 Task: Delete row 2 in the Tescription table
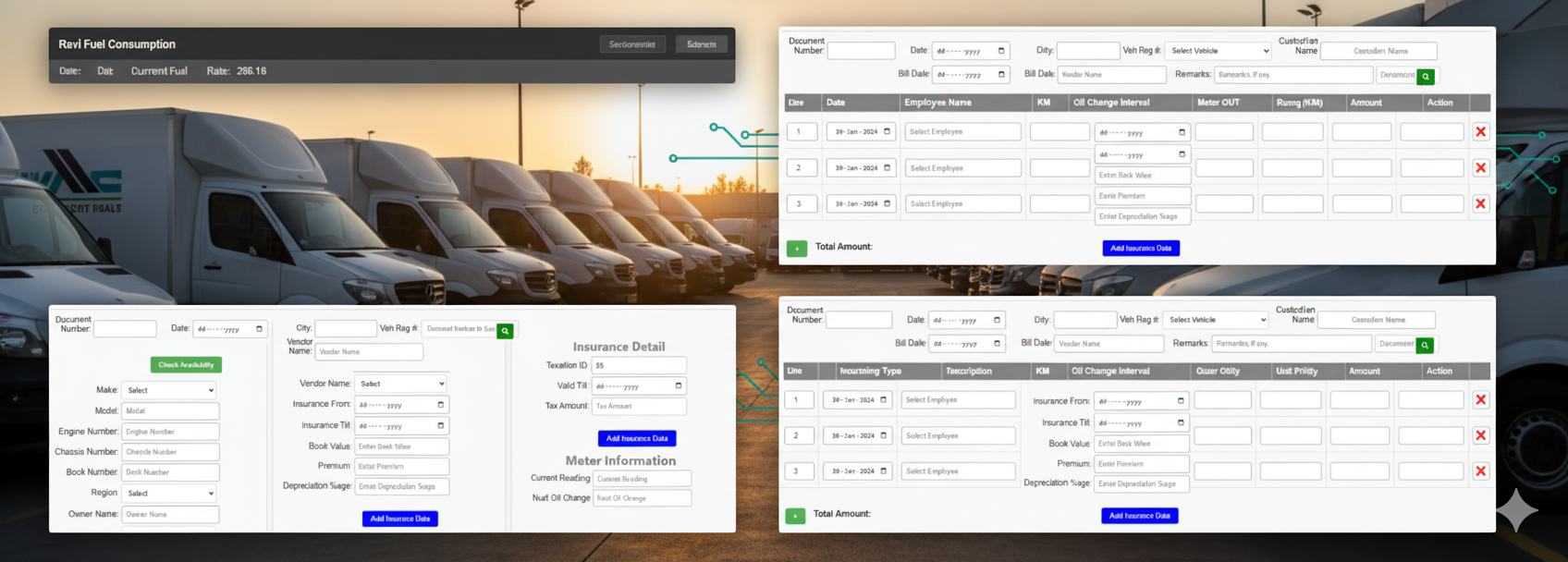pos(1480,435)
